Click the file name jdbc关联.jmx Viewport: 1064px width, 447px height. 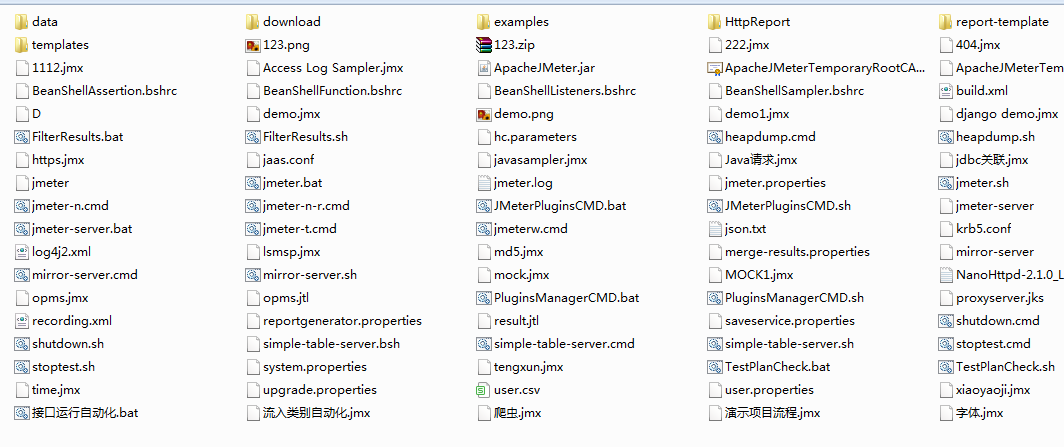click(x=992, y=160)
